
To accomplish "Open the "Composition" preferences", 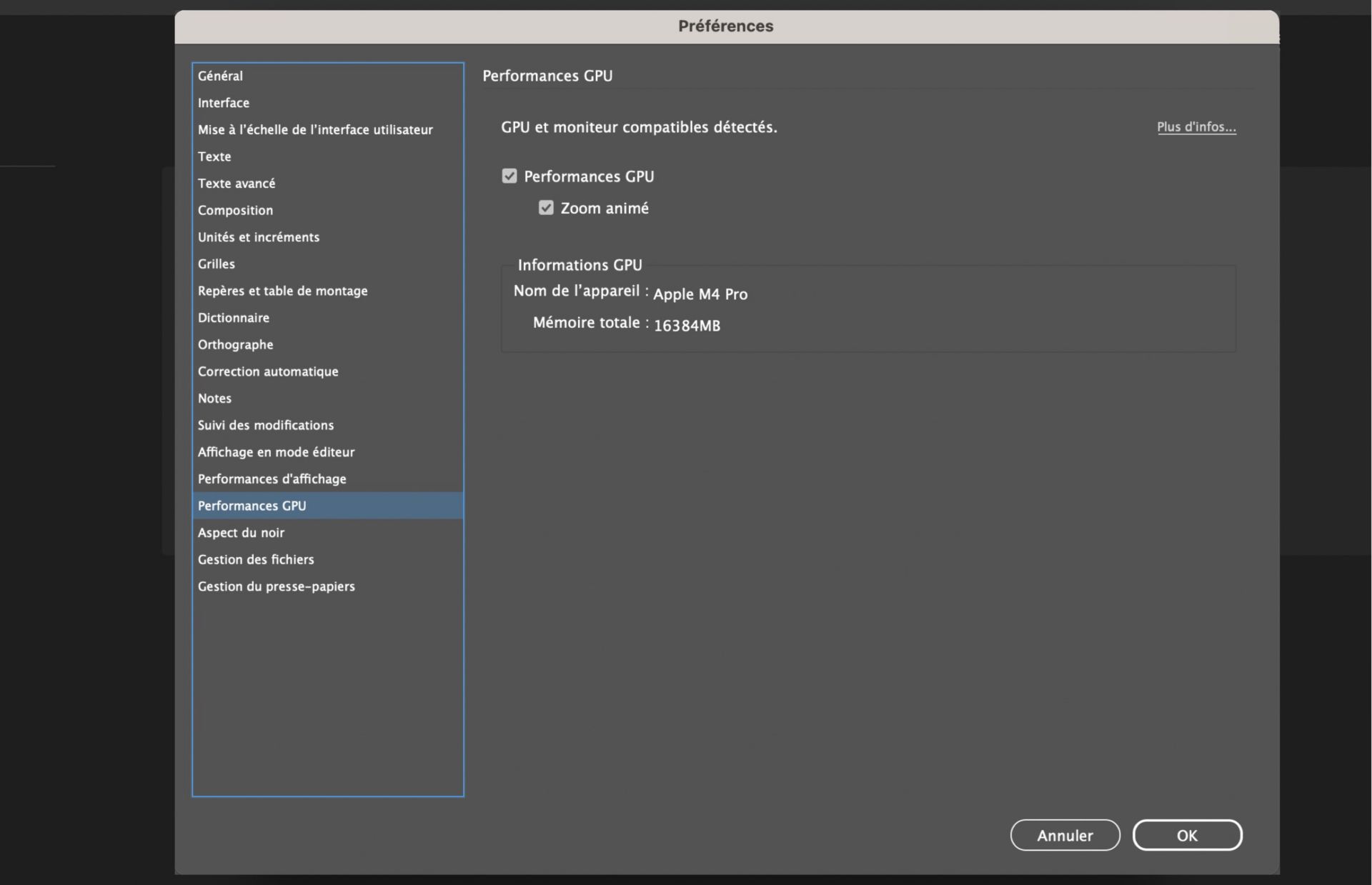I will [x=235, y=210].
